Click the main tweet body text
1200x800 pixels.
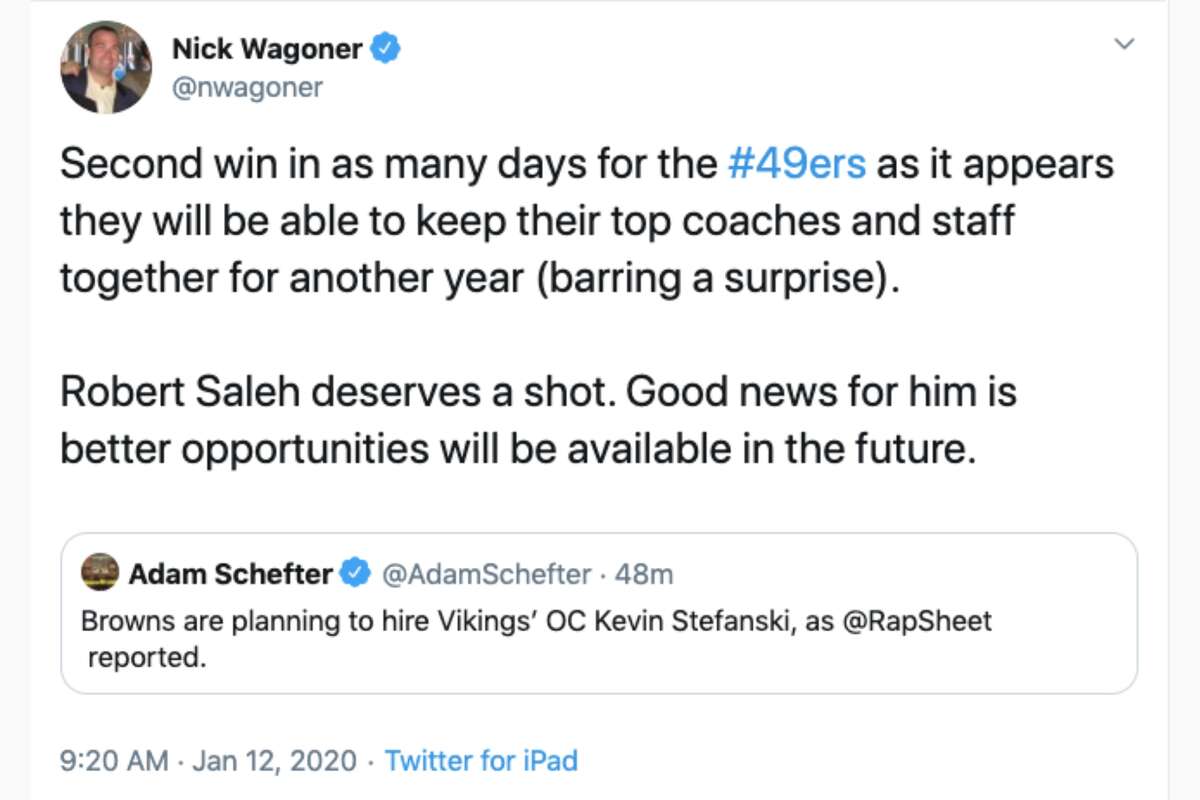tap(500, 220)
